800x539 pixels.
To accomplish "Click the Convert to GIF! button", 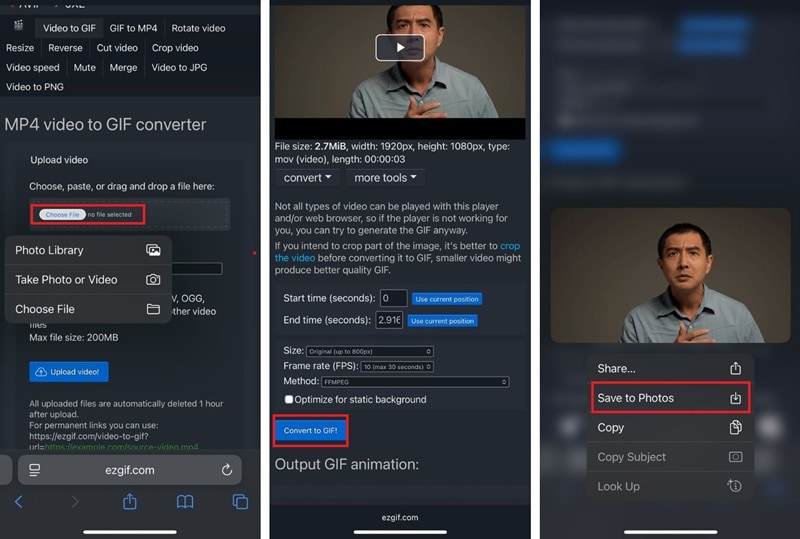I will coord(310,430).
